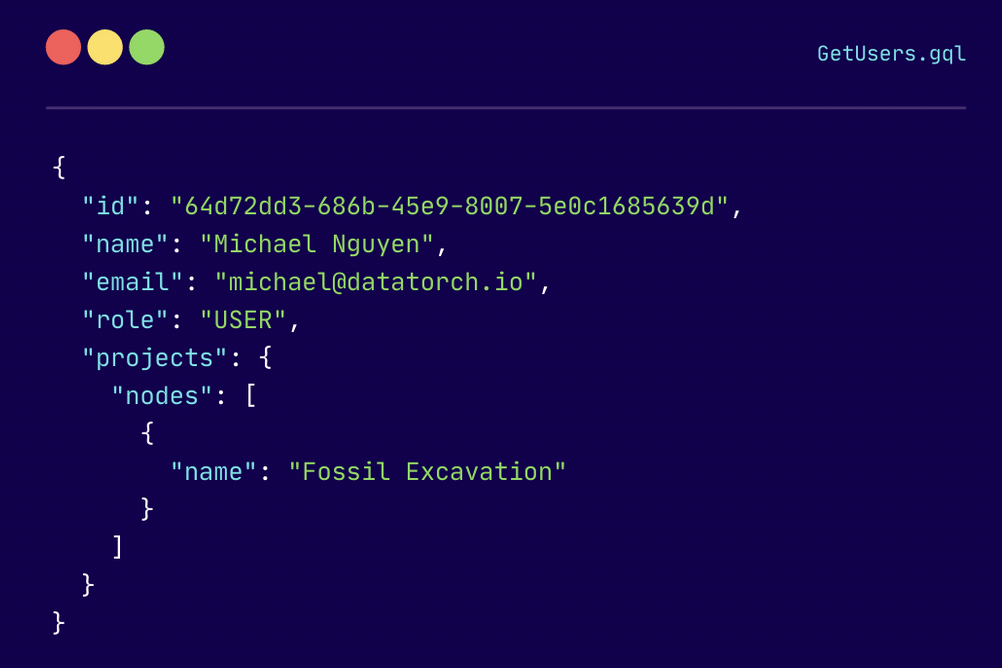Image resolution: width=1002 pixels, height=668 pixels.
Task: Click the first "name" key
Action: 125,244
